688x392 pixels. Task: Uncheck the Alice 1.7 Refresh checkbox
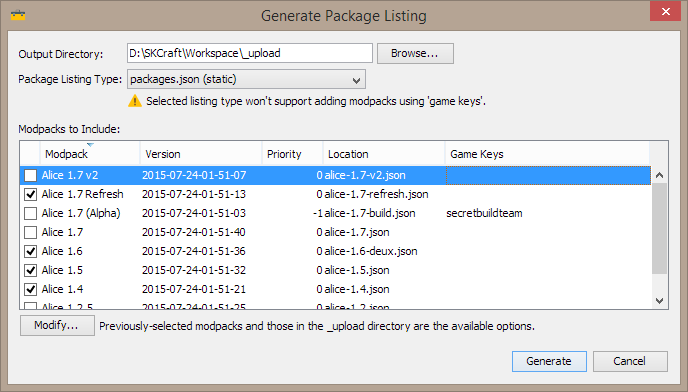[30, 194]
